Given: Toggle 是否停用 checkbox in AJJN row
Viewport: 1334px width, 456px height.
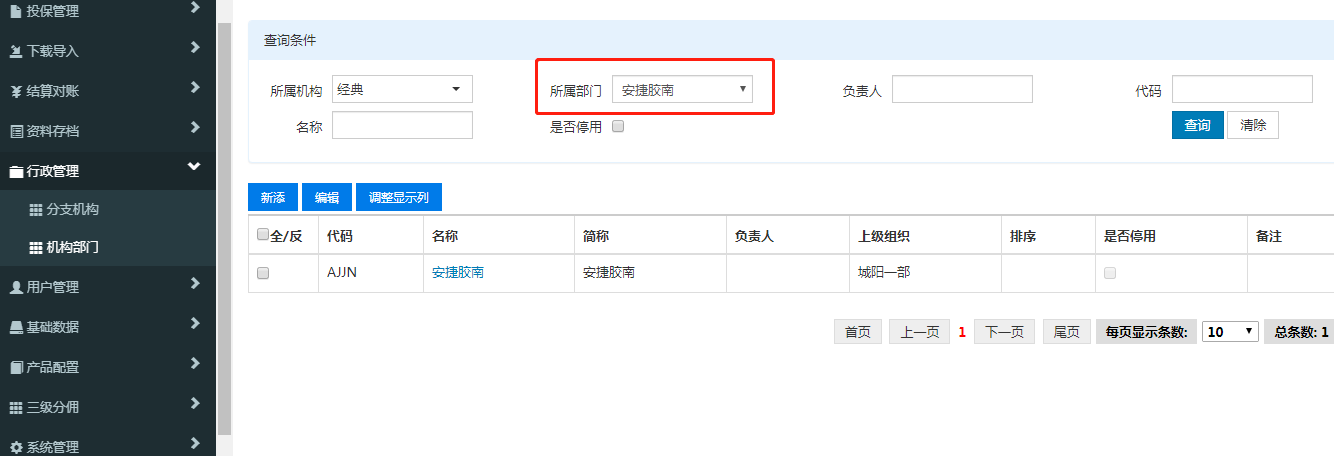Looking at the screenshot, I should (1110, 272).
